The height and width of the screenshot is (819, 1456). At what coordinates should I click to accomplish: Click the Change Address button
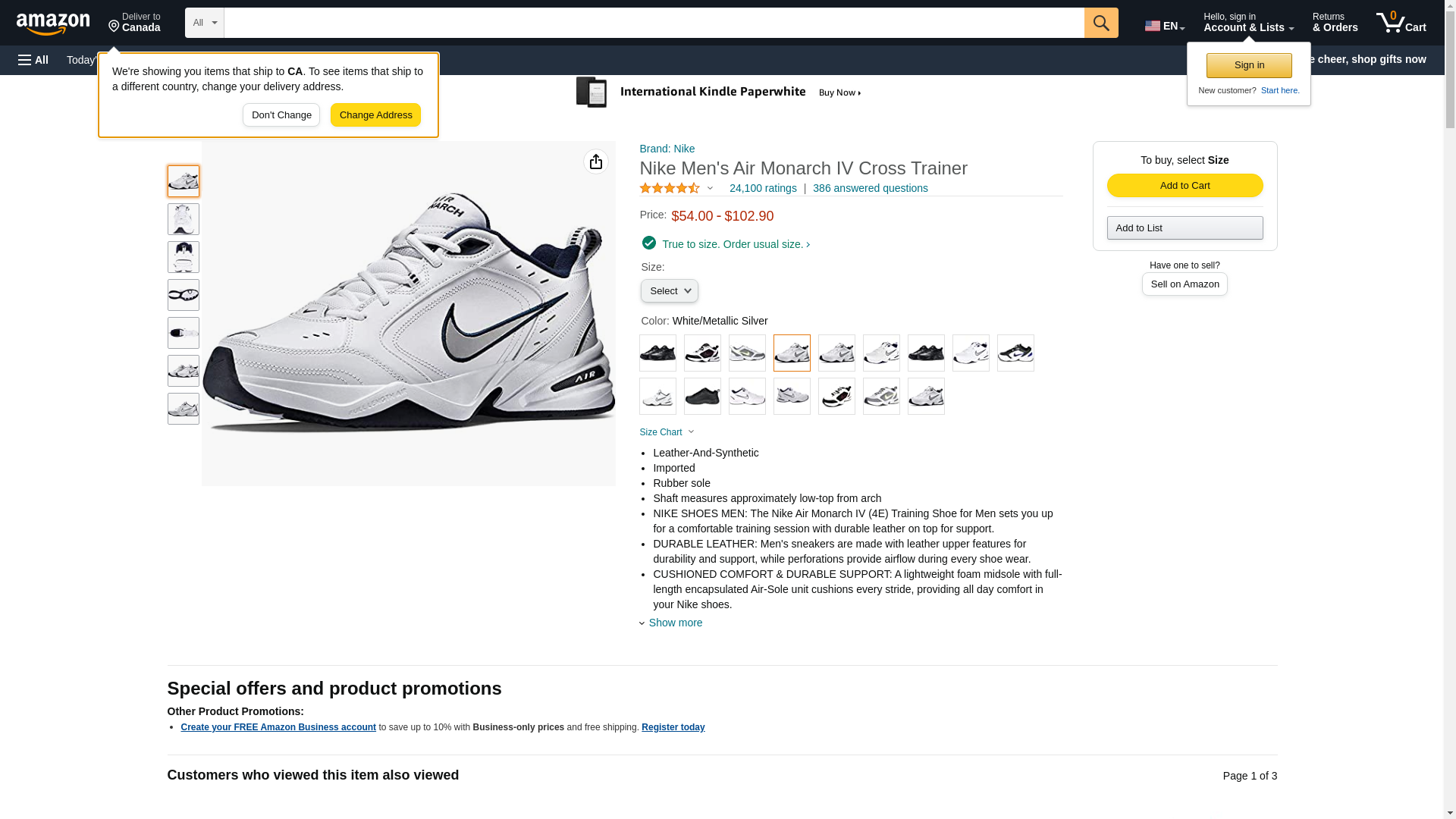click(x=375, y=115)
